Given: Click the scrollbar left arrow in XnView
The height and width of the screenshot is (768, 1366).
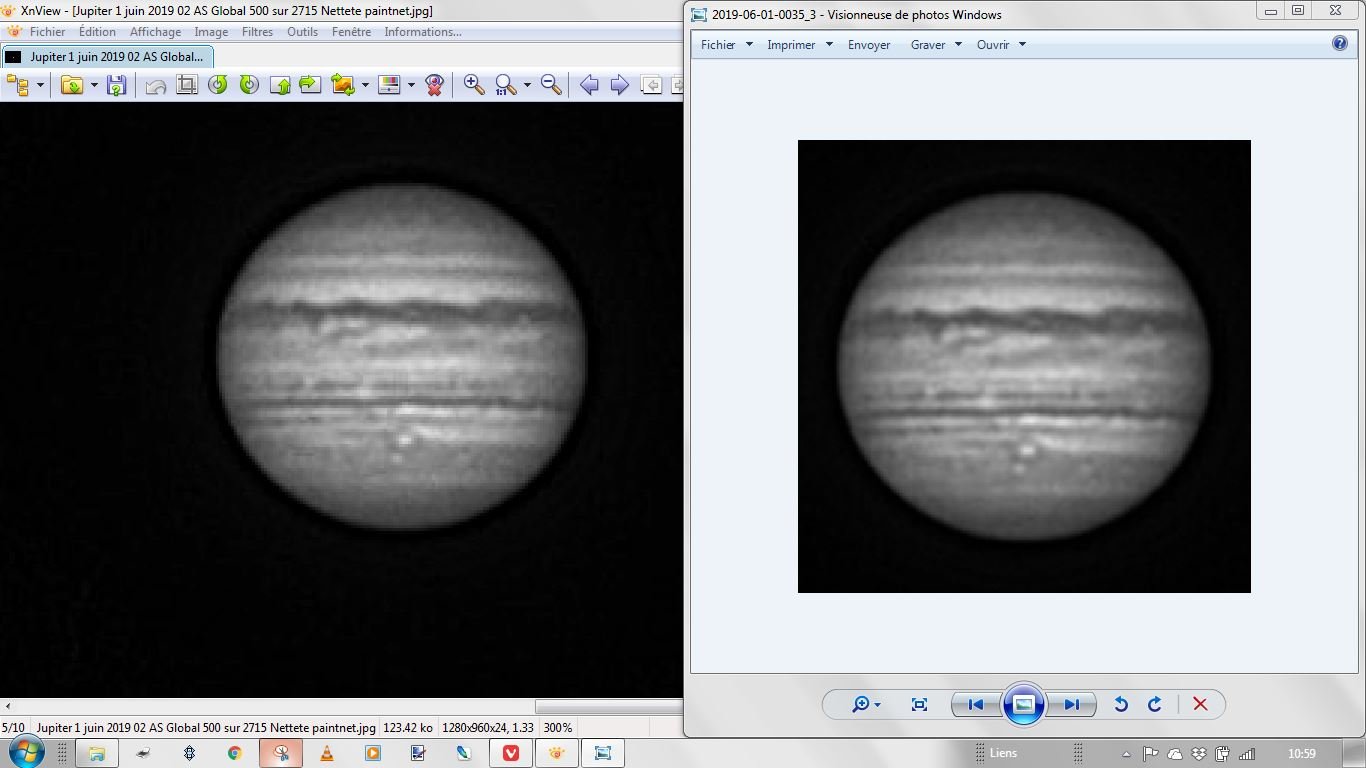Looking at the screenshot, I should [x=7, y=707].
